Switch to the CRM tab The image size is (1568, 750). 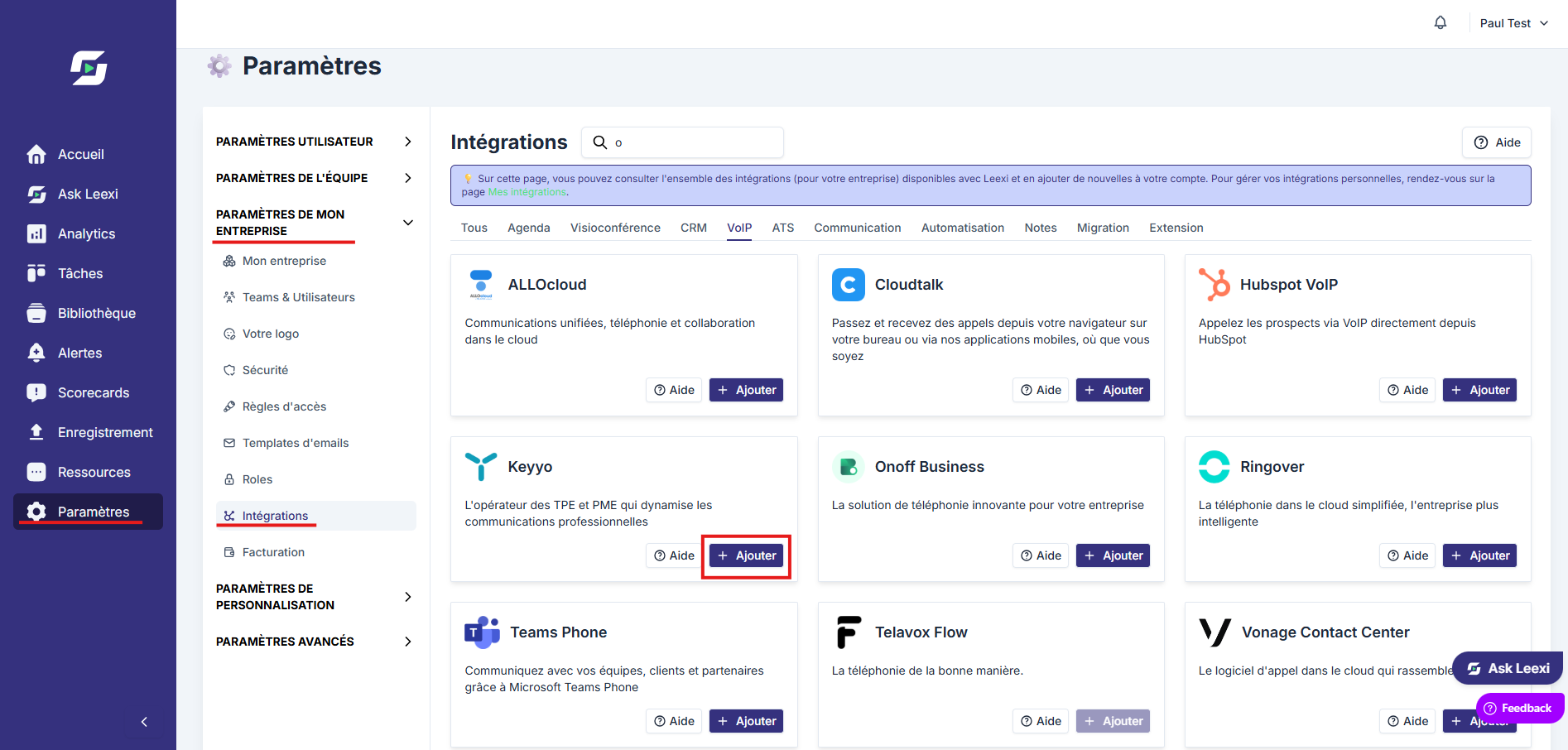(x=694, y=228)
